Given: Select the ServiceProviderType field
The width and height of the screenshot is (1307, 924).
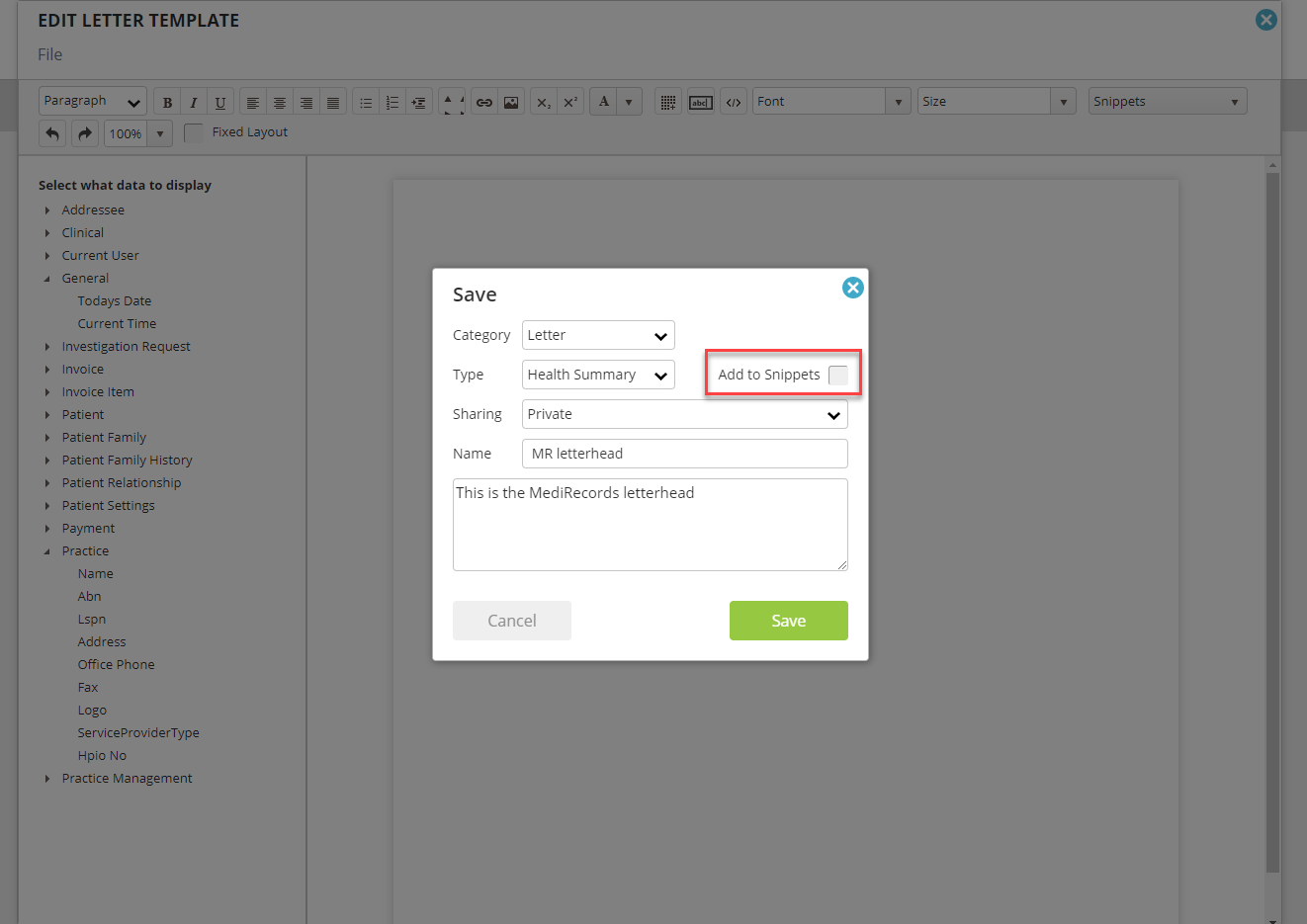Looking at the screenshot, I should tap(138, 733).
